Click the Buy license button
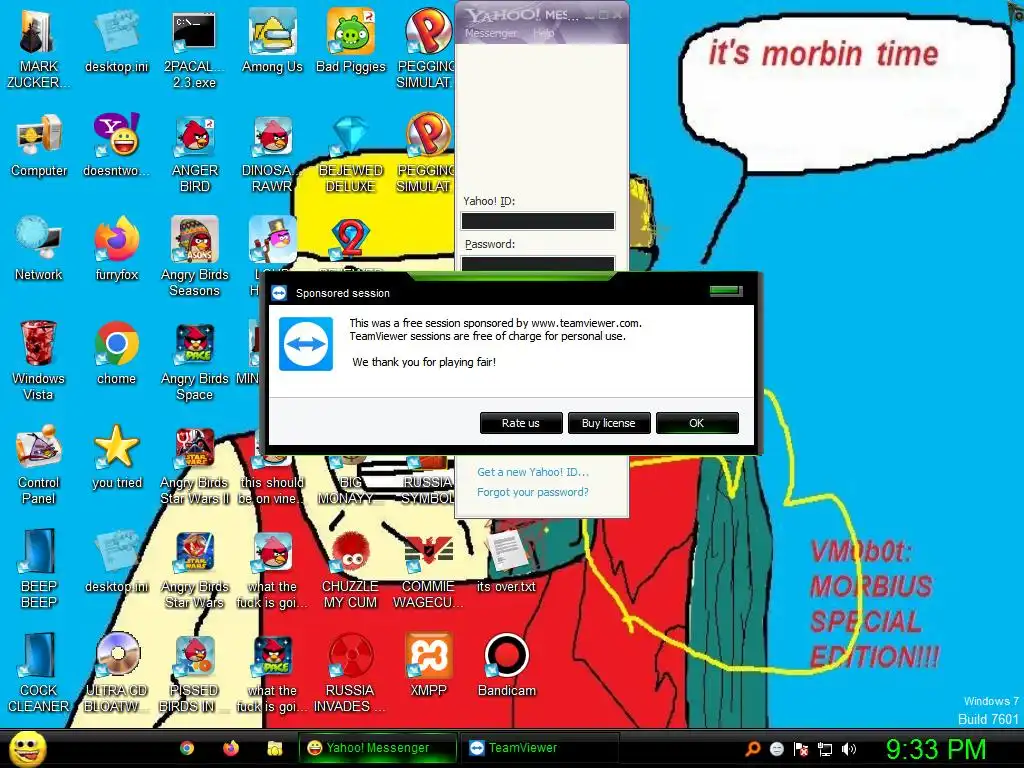Image resolution: width=1024 pixels, height=768 pixels. pyautogui.click(x=609, y=423)
